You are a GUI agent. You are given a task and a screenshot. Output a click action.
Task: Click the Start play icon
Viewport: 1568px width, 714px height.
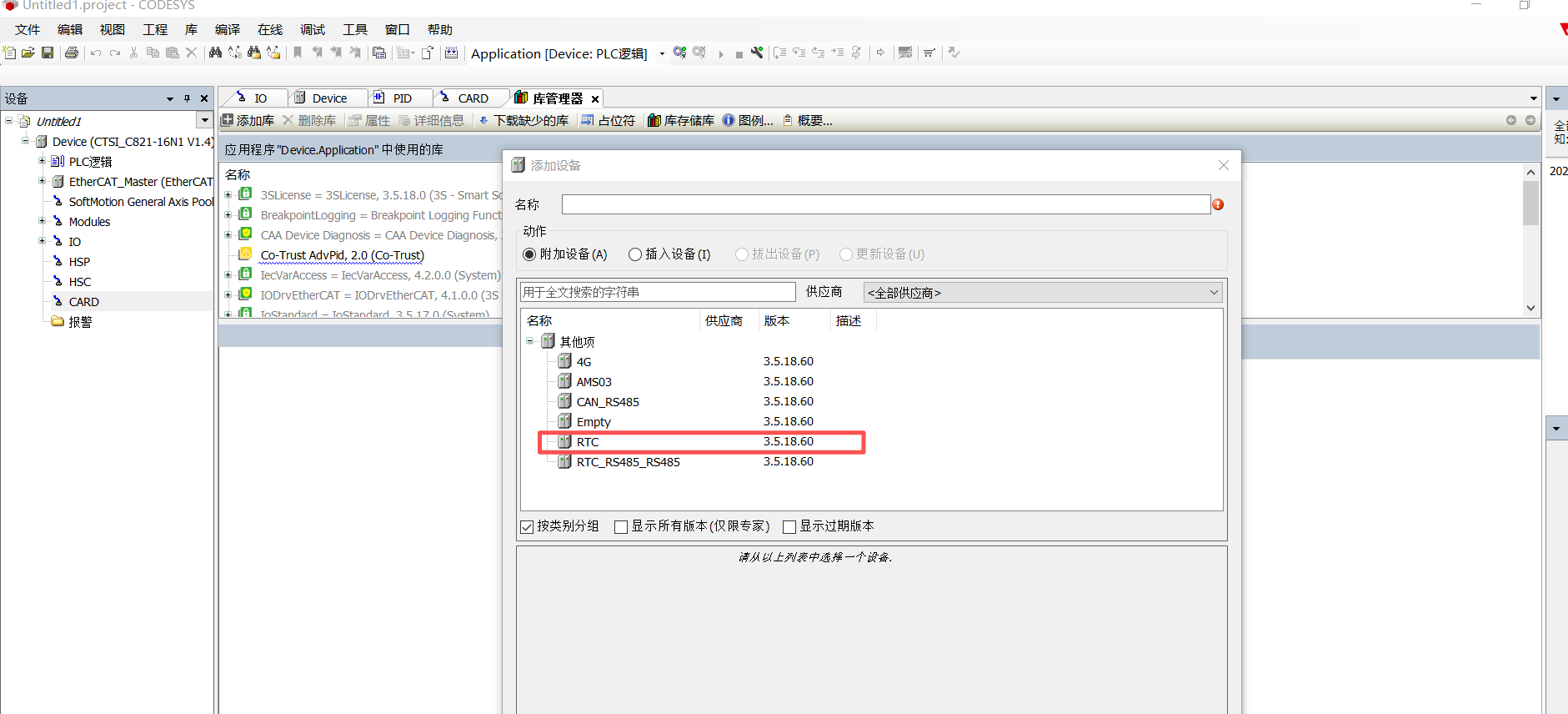coord(721,54)
